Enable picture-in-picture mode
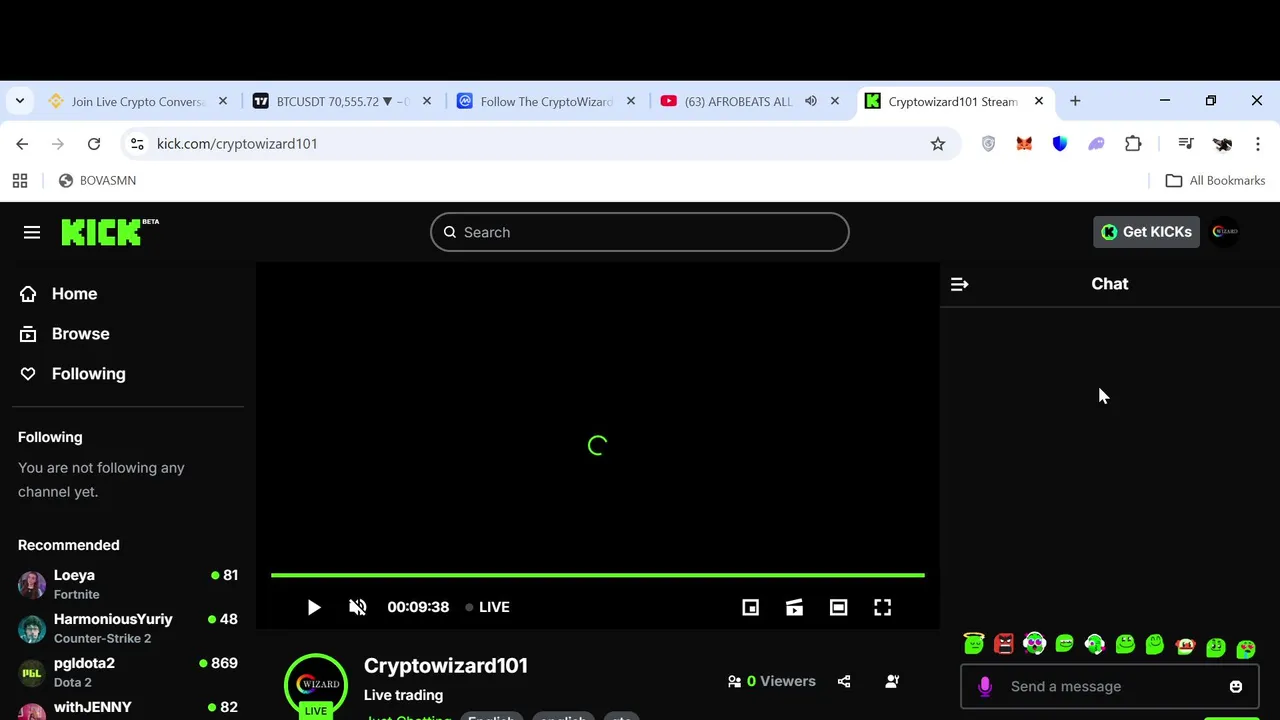1280x720 pixels. (750, 607)
